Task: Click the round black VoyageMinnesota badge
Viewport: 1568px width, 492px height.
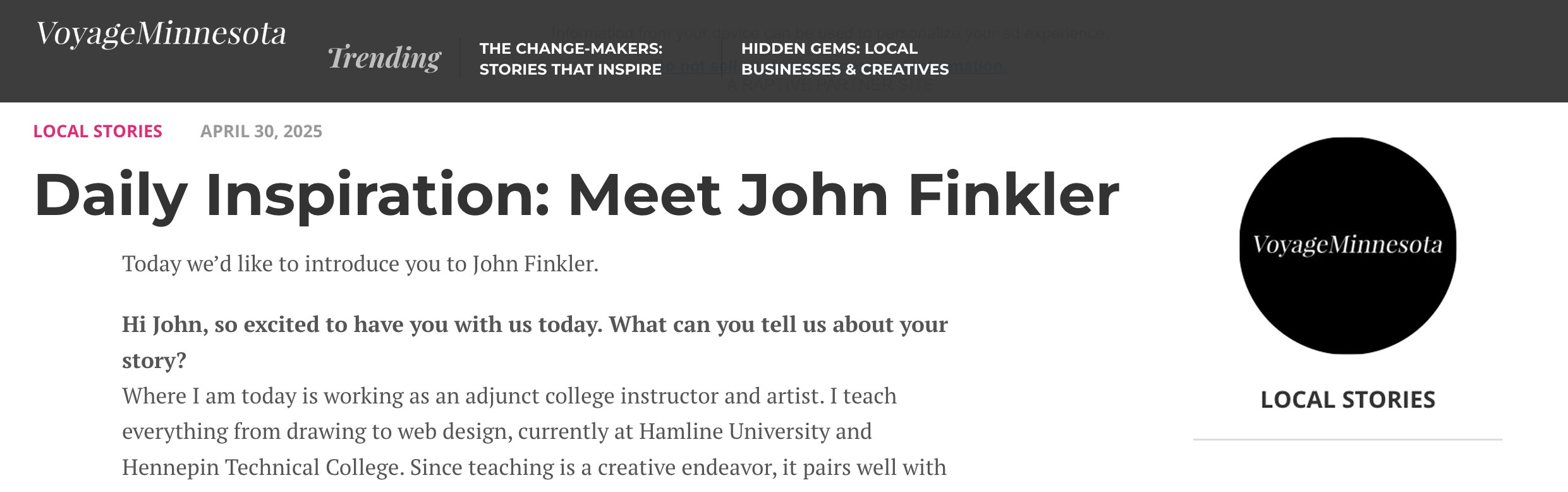Action: [x=1347, y=245]
